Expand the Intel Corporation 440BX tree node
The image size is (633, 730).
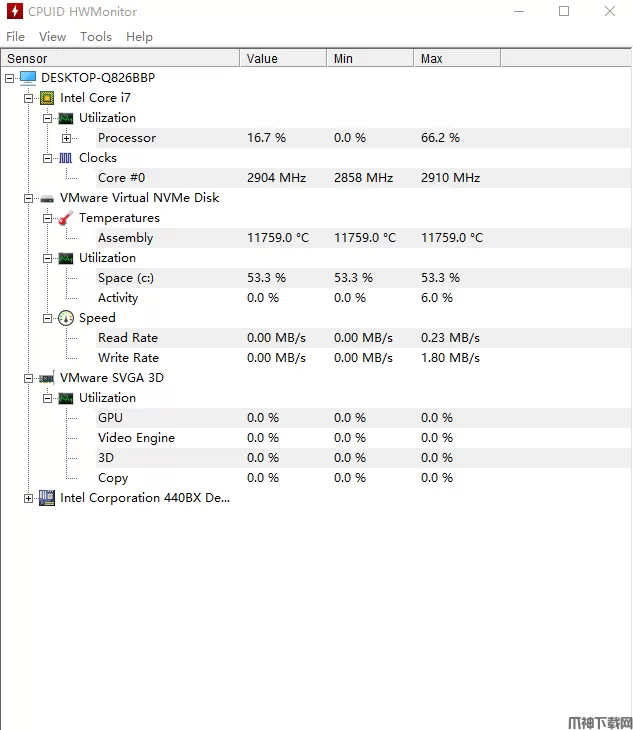click(28, 498)
